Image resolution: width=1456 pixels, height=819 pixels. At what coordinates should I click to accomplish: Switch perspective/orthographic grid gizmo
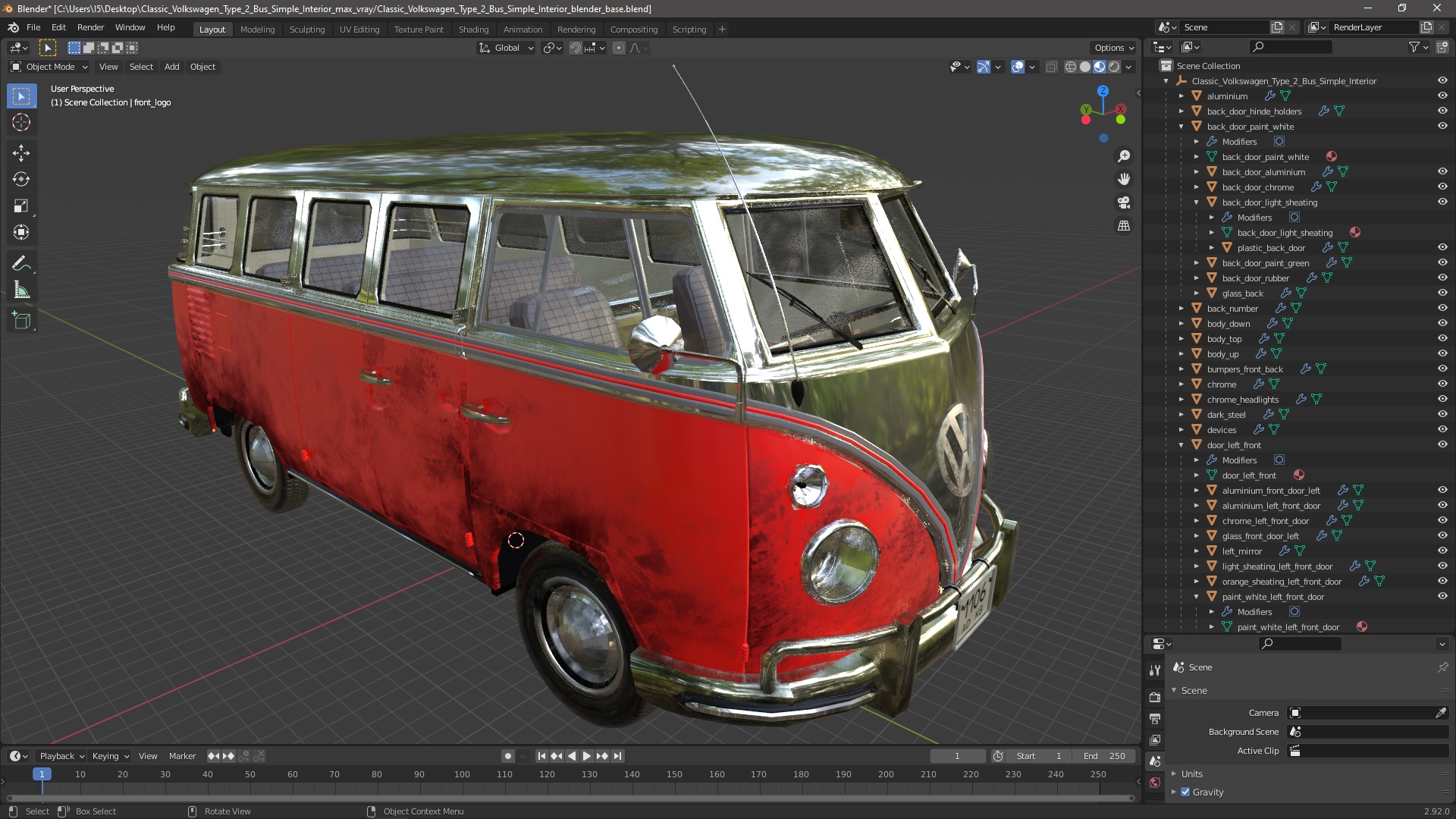pos(1124,226)
